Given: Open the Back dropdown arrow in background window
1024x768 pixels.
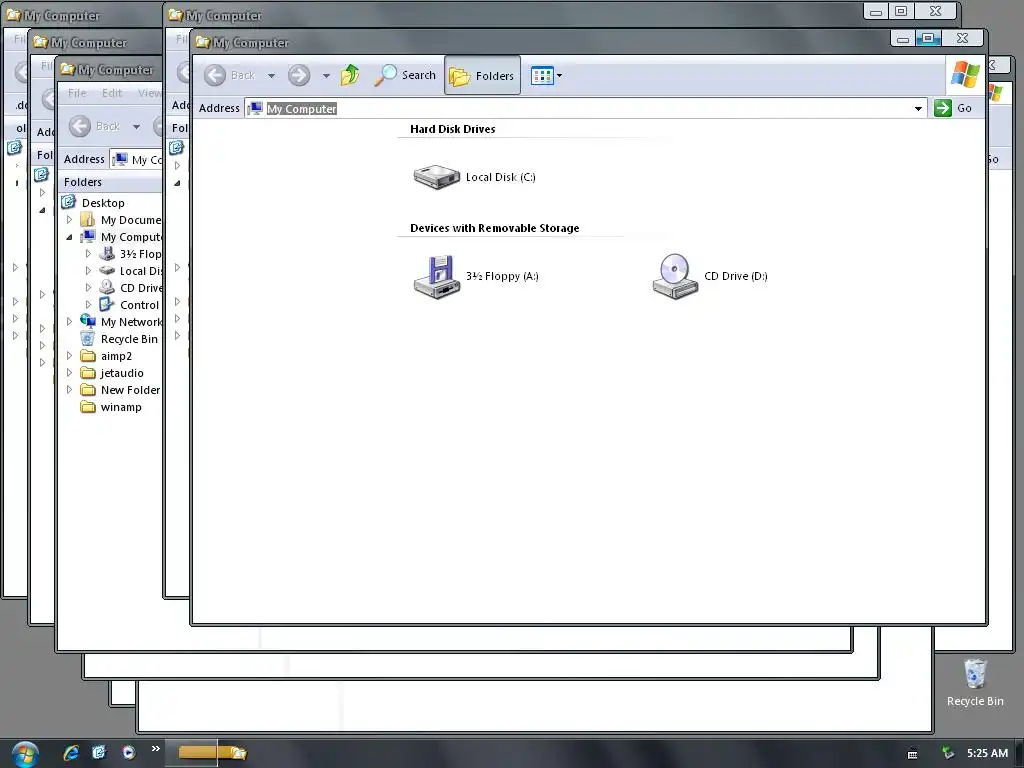Looking at the screenshot, I should [x=136, y=126].
